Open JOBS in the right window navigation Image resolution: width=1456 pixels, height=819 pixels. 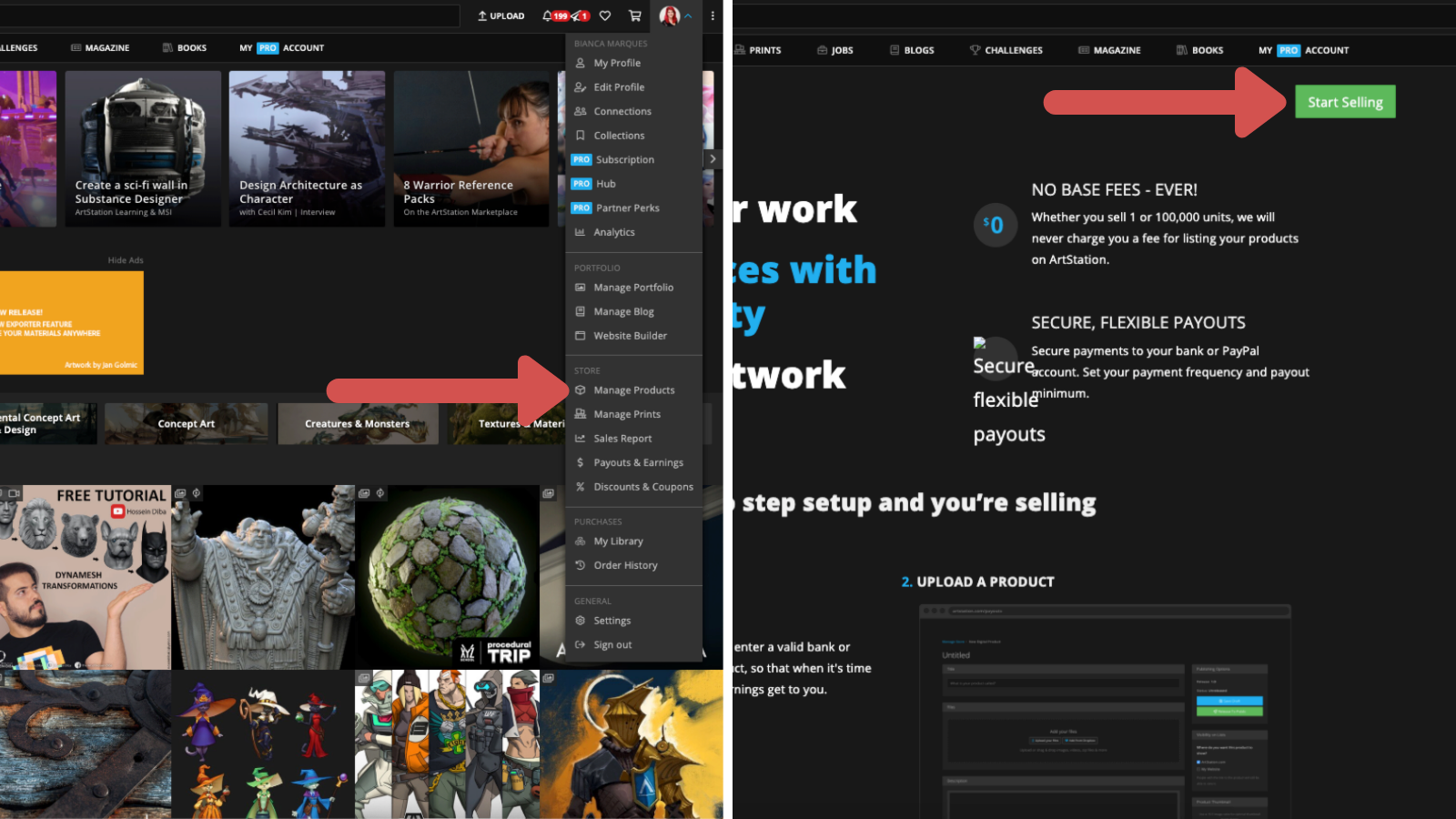pyautogui.click(x=834, y=50)
